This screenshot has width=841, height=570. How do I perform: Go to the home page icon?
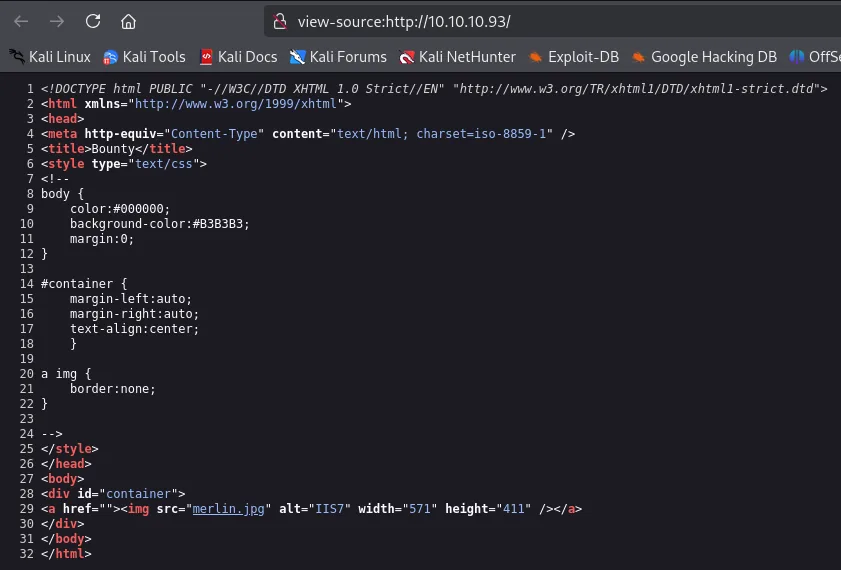pyautogui.click(x=128, y=21)
